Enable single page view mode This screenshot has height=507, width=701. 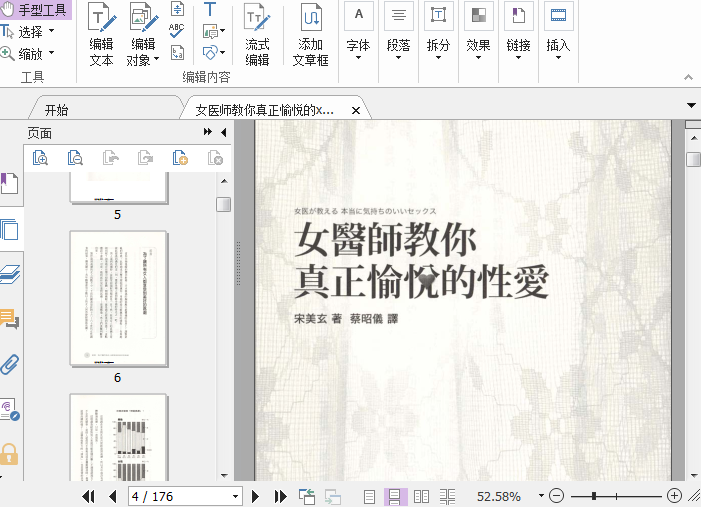coord(370,496)
